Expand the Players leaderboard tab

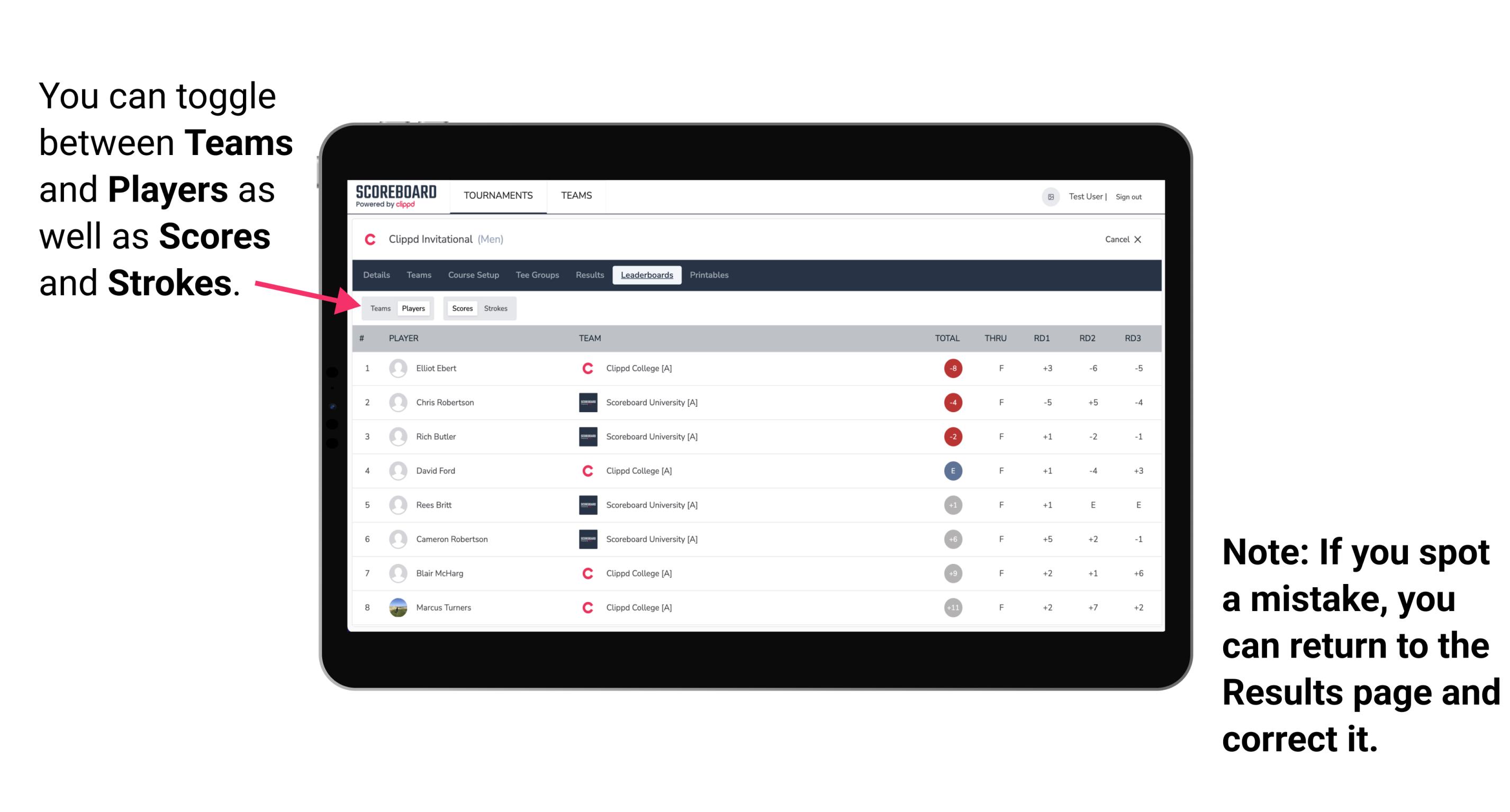(x=414, y=308)
